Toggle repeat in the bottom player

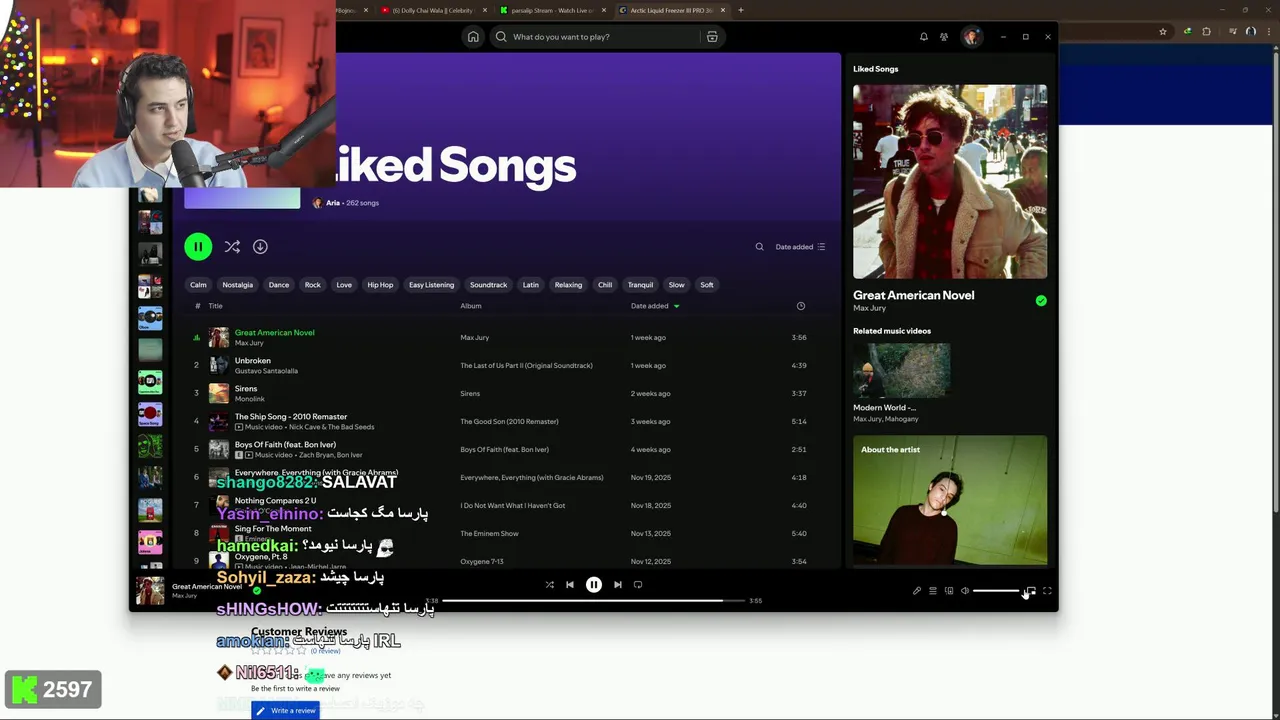638,585
